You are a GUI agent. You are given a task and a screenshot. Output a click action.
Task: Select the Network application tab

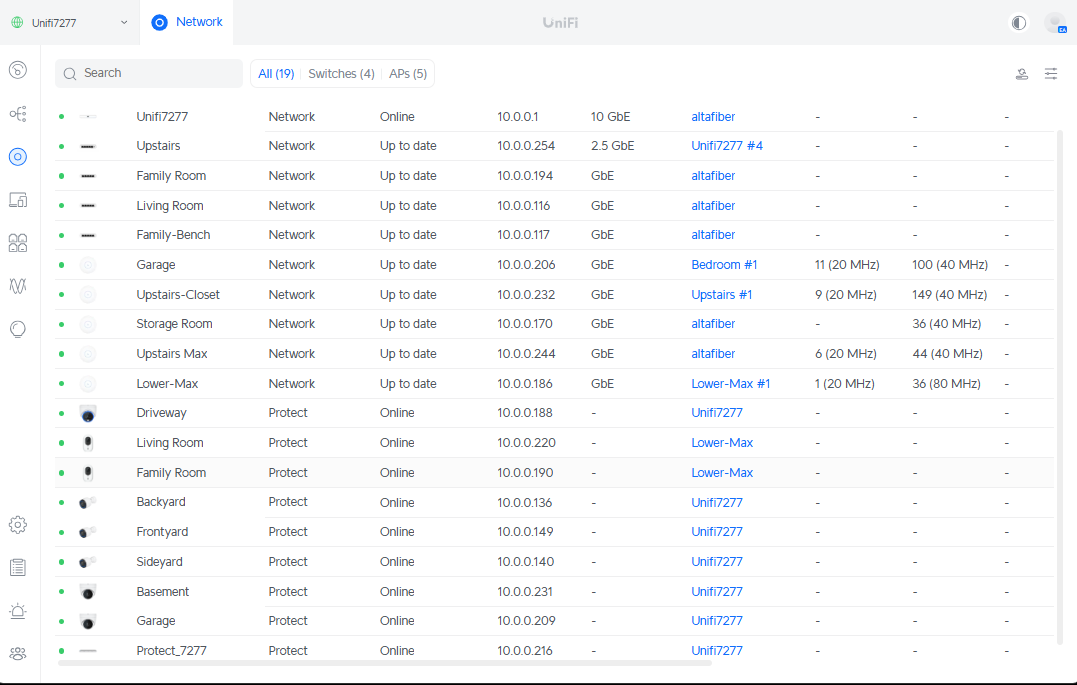click(188, 22)
